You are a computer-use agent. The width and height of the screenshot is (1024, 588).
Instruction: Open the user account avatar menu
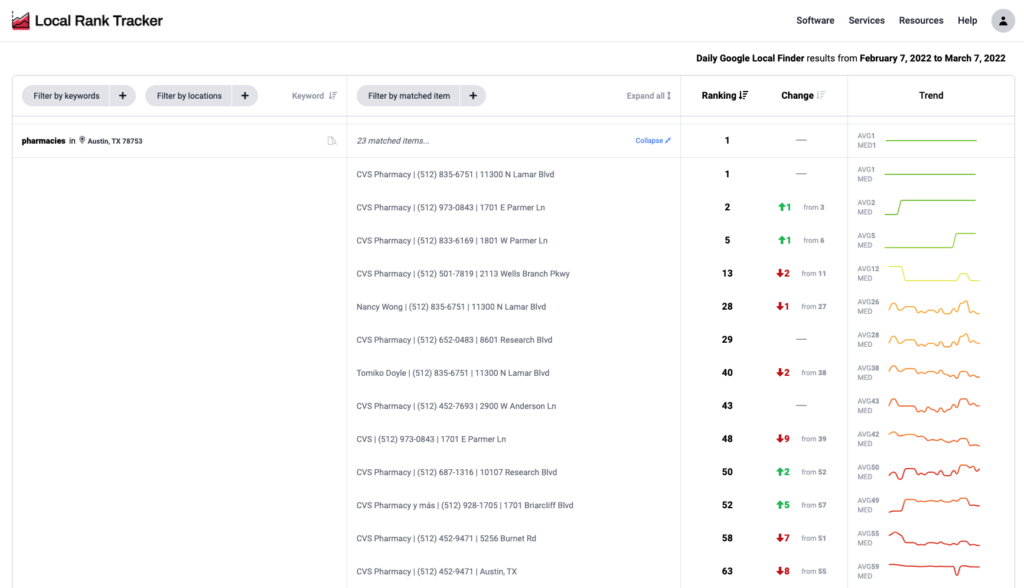coord(1002,21)
